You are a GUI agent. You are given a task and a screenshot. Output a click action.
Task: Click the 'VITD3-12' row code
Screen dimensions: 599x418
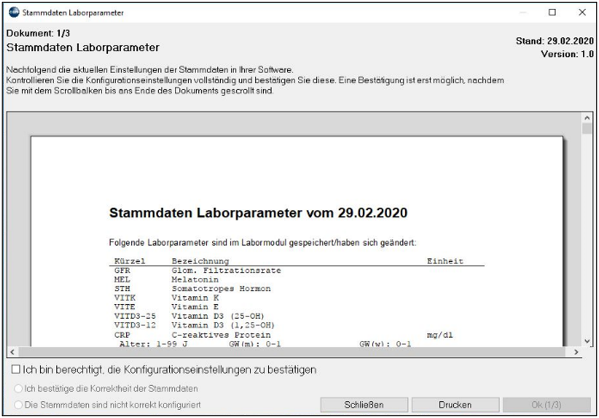135,326
